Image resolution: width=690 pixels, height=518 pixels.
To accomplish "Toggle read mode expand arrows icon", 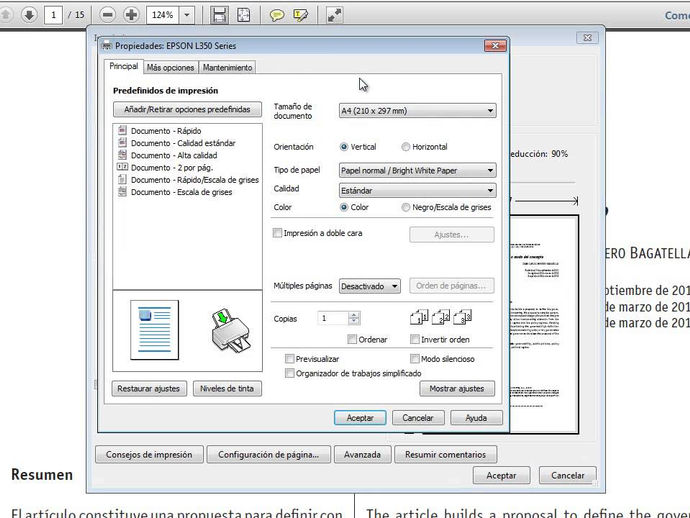I will (334, 15).
